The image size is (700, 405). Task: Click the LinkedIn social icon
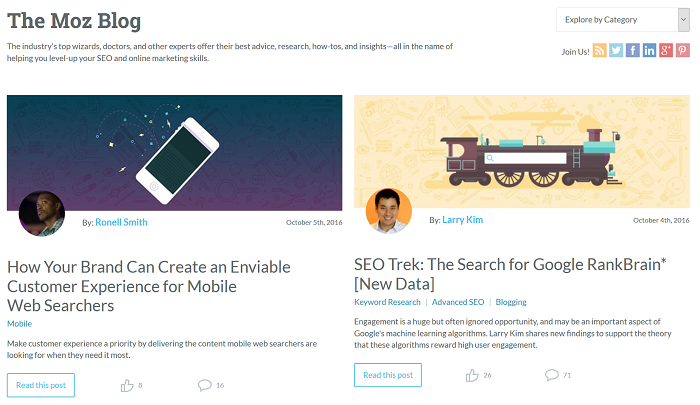click(x=649, y=51)
